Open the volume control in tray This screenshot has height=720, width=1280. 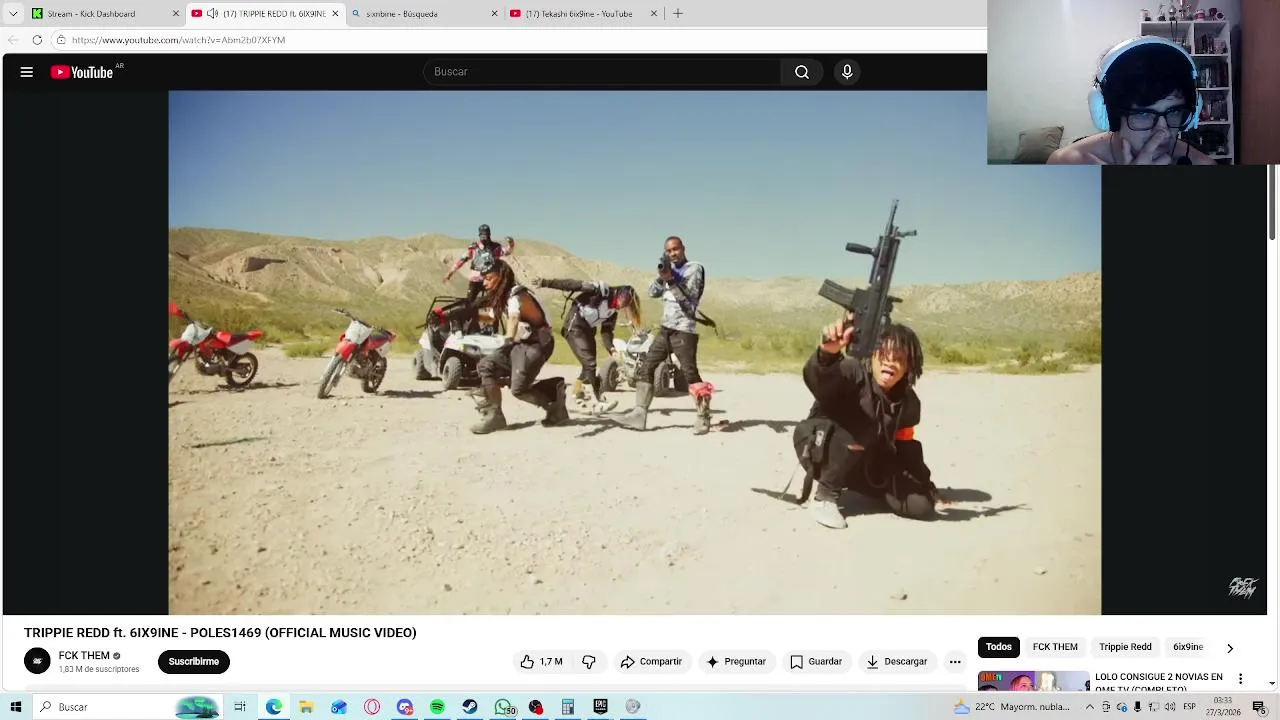tap(1170, 707)
